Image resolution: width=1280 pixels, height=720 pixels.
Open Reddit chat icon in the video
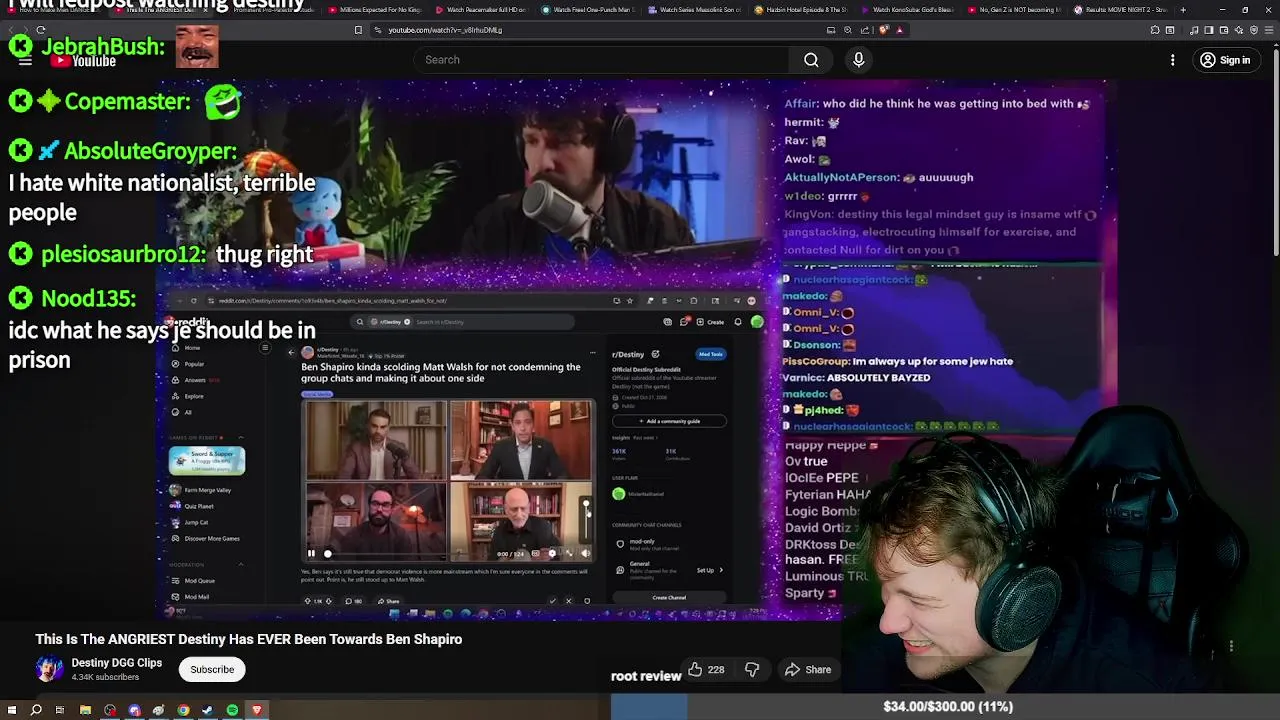[683, 322]
